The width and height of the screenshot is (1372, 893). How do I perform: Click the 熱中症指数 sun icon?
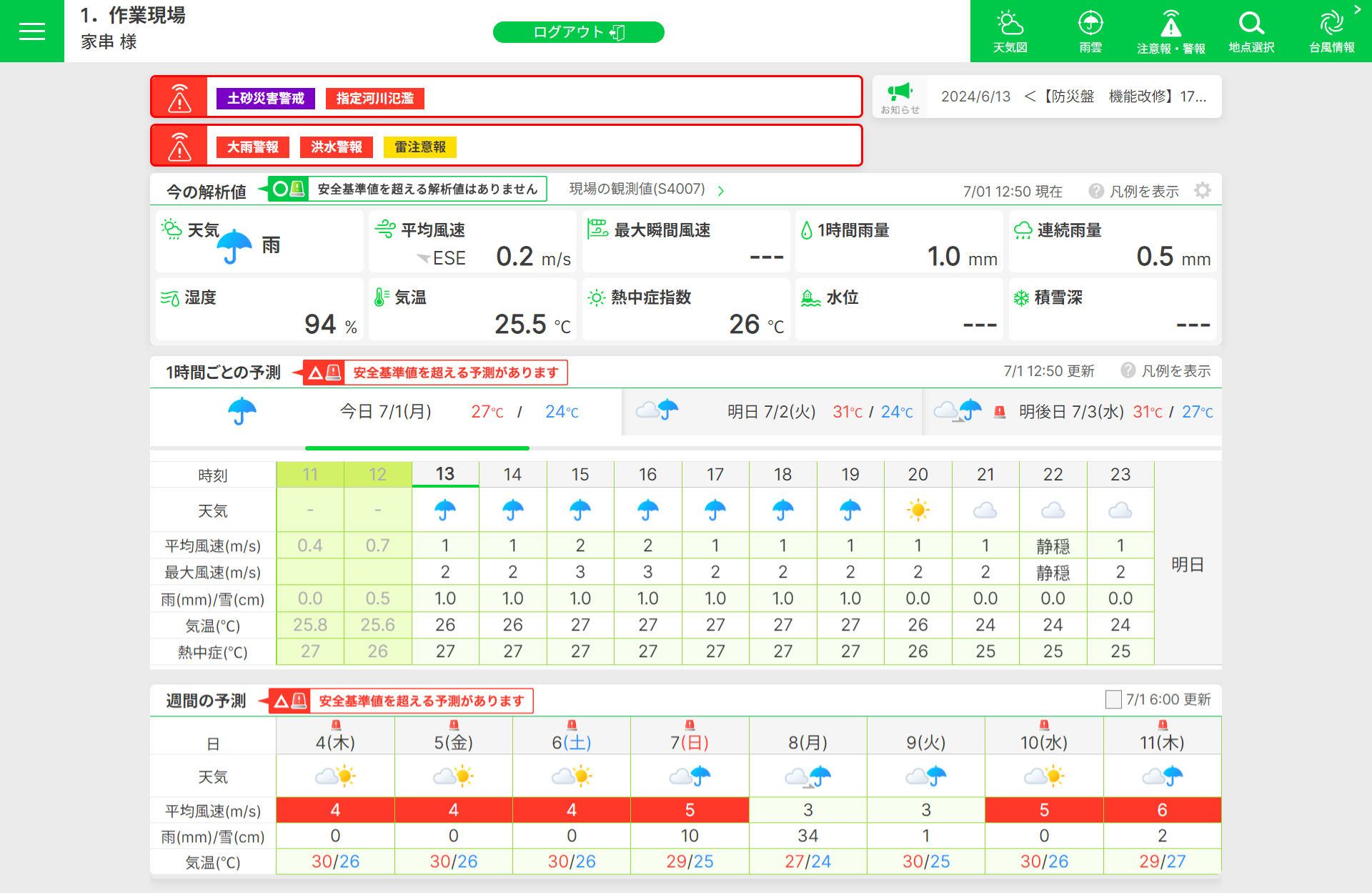tap(596, 297)
